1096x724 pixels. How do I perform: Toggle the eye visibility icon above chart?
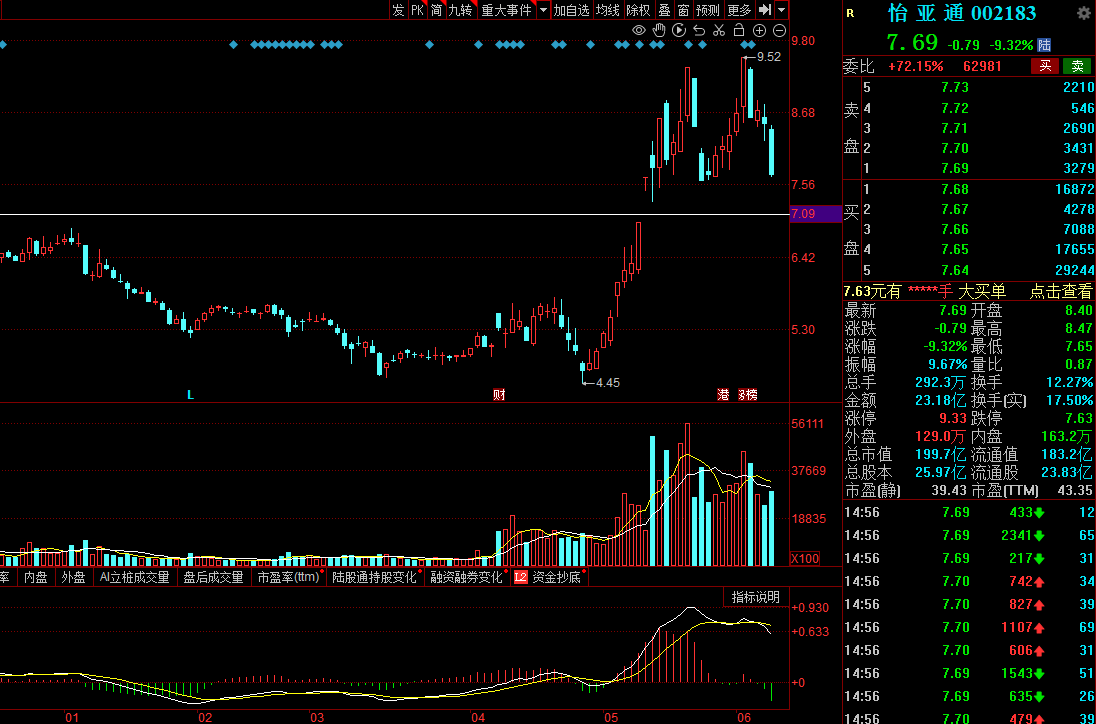click(x=639, y=31)
